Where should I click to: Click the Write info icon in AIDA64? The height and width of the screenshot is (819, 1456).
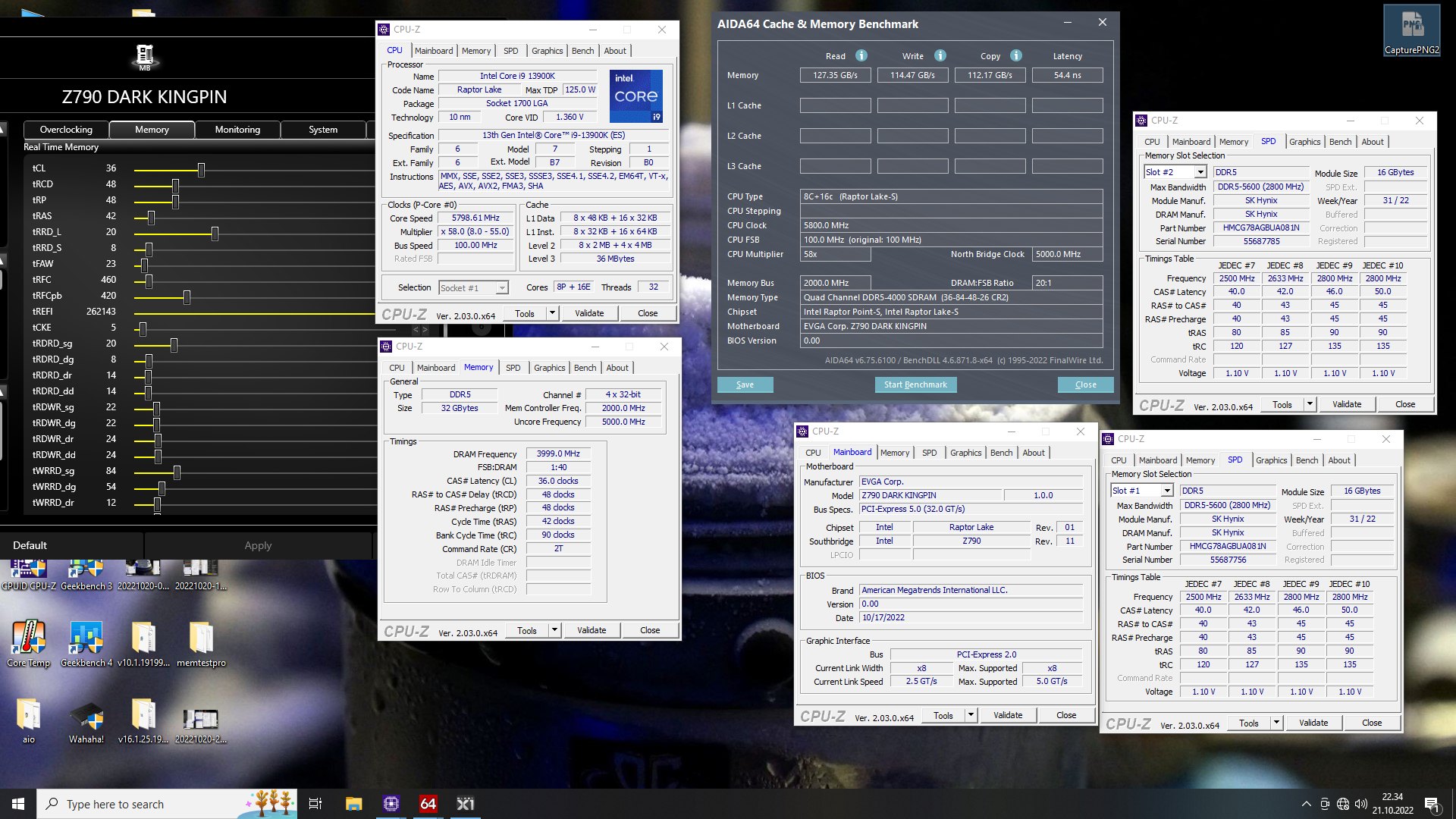click(x=940, y=55)
